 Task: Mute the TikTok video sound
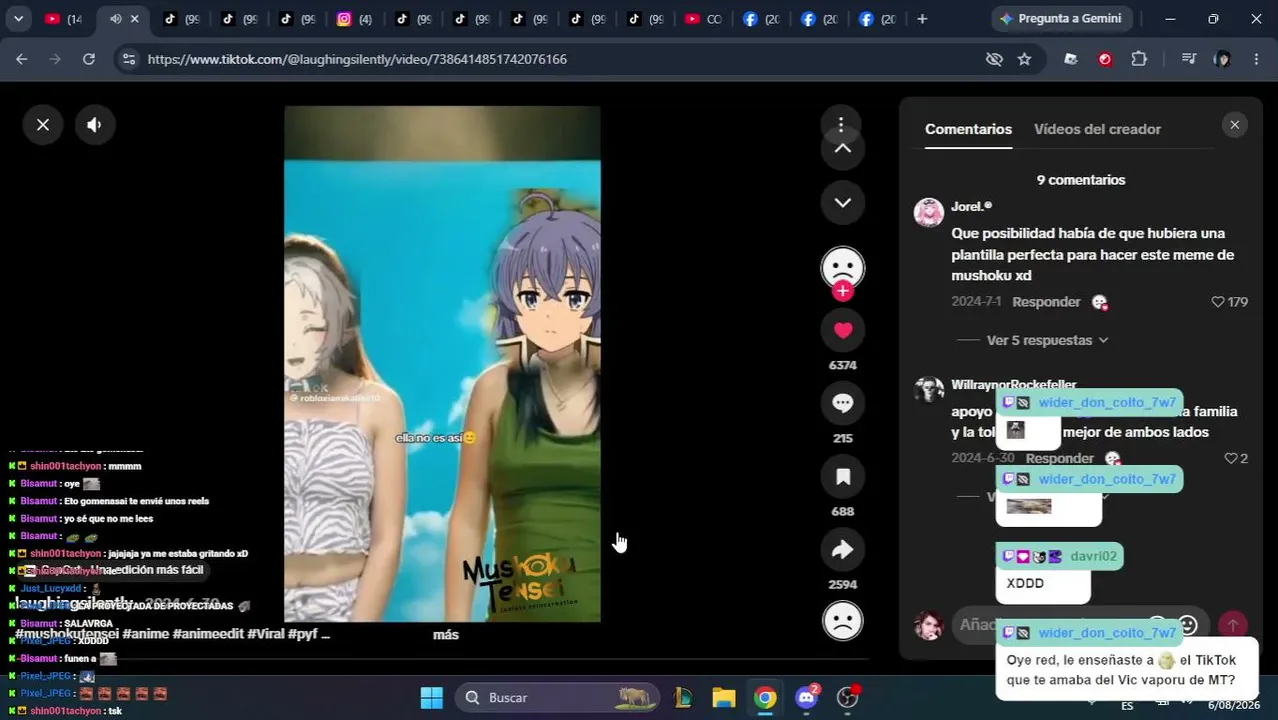[x=95, y=125]
